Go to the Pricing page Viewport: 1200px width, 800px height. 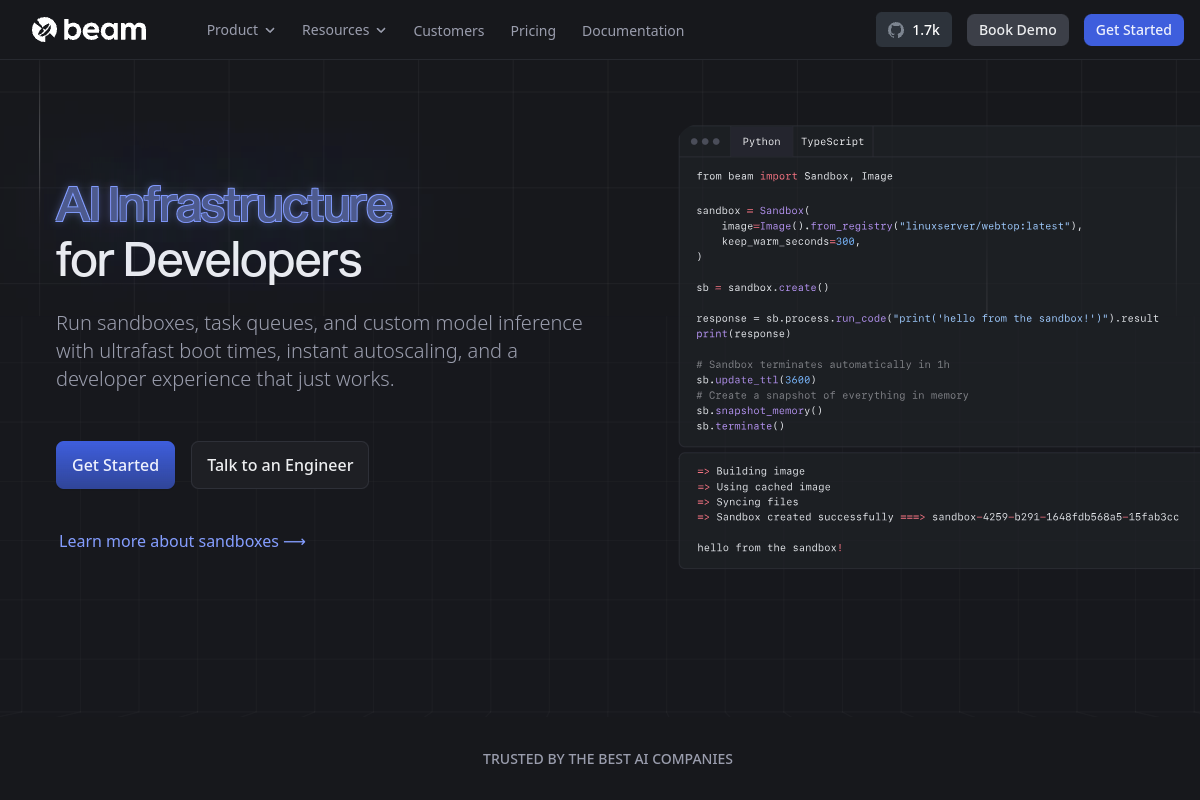tap(533, 31)
